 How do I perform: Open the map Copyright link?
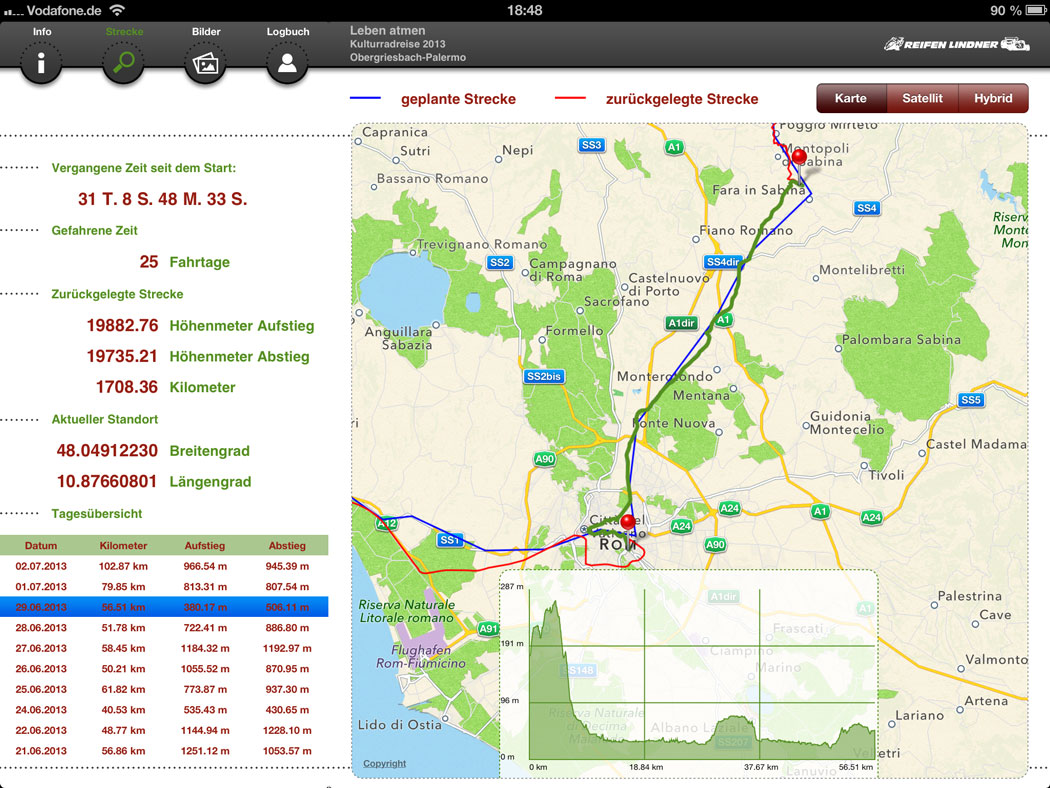click(x=384, y=763)
